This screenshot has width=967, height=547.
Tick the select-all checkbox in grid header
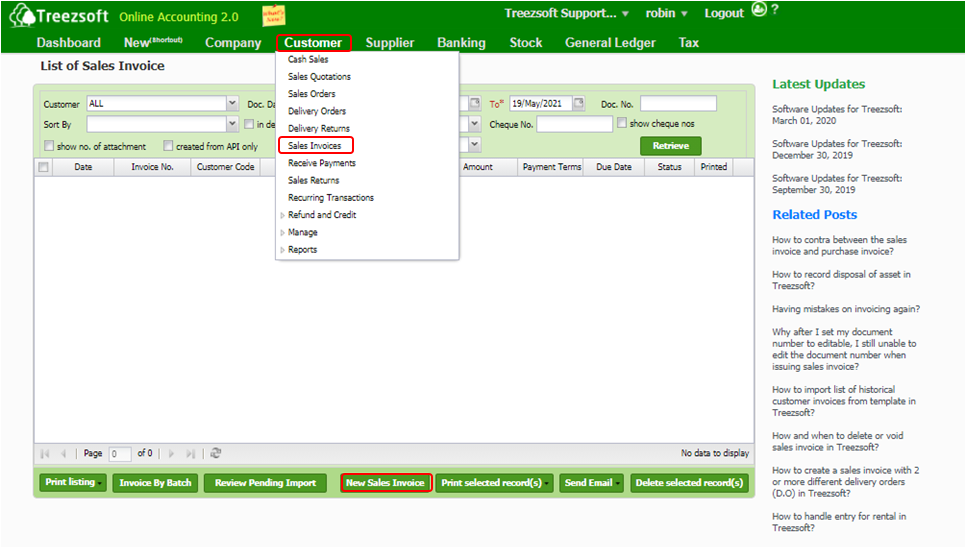43,167
